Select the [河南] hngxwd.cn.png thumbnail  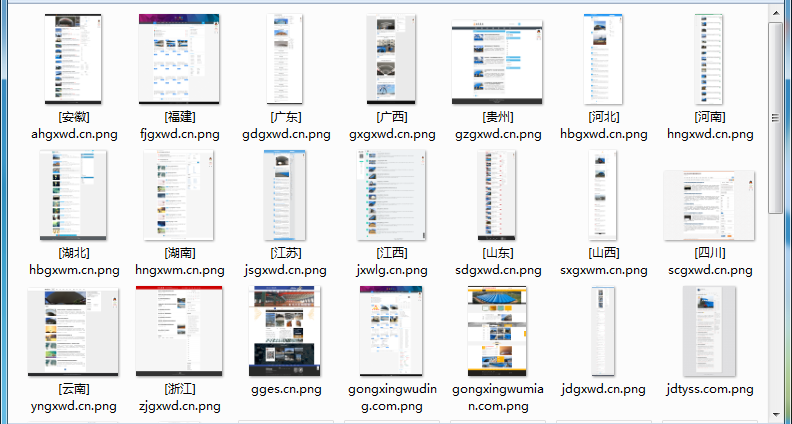click(709, 58)
